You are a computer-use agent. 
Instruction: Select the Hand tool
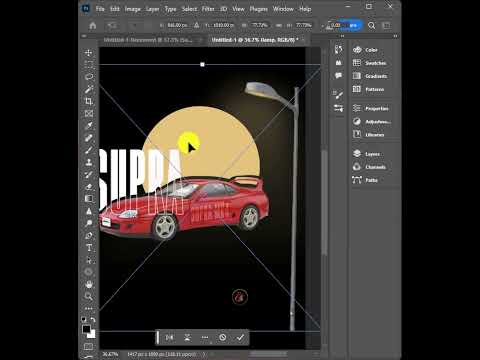coord(88,284)
